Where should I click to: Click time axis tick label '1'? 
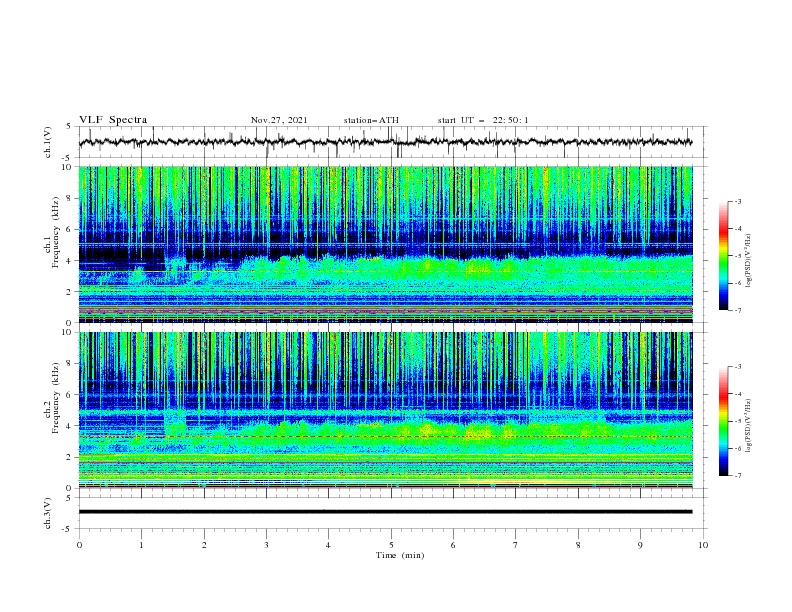(x=141, y=545)
